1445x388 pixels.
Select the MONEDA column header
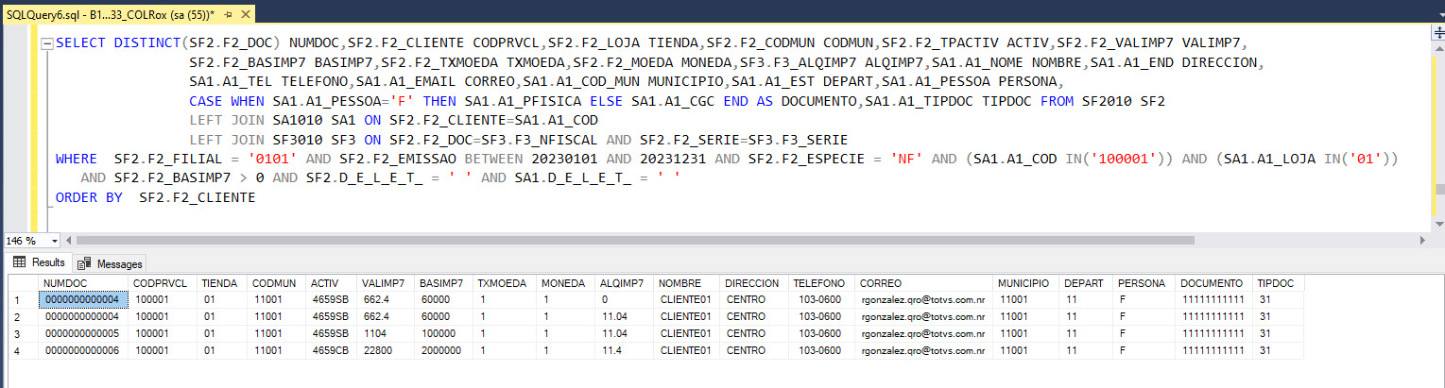564,284
